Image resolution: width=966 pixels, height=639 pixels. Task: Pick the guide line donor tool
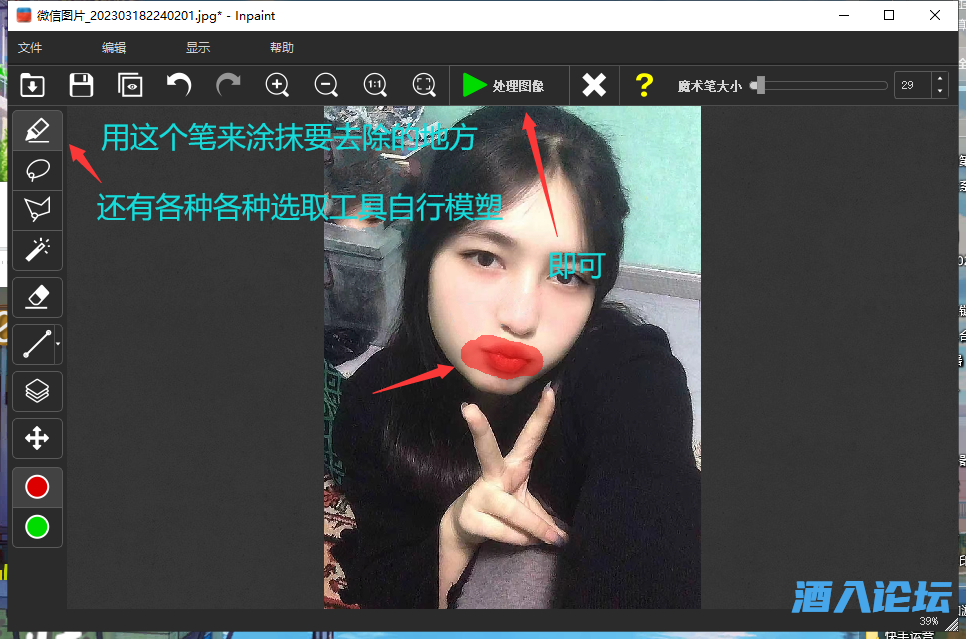tap(34, 344)
